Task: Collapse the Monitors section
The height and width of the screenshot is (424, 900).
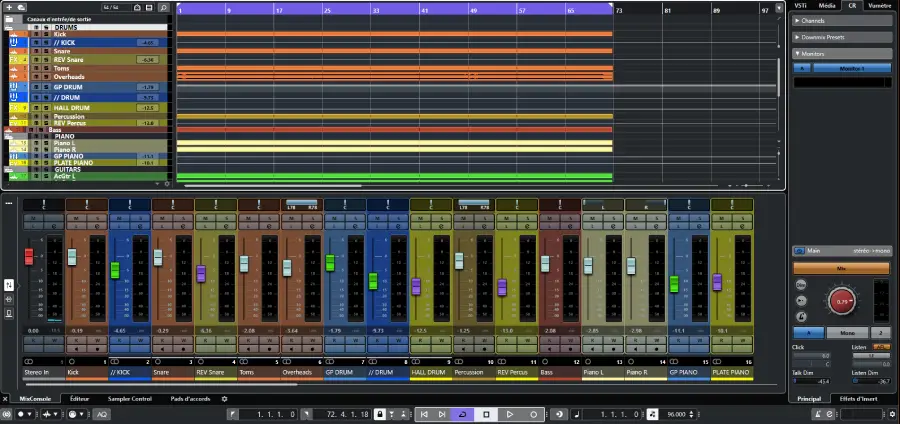Action: 843,54
